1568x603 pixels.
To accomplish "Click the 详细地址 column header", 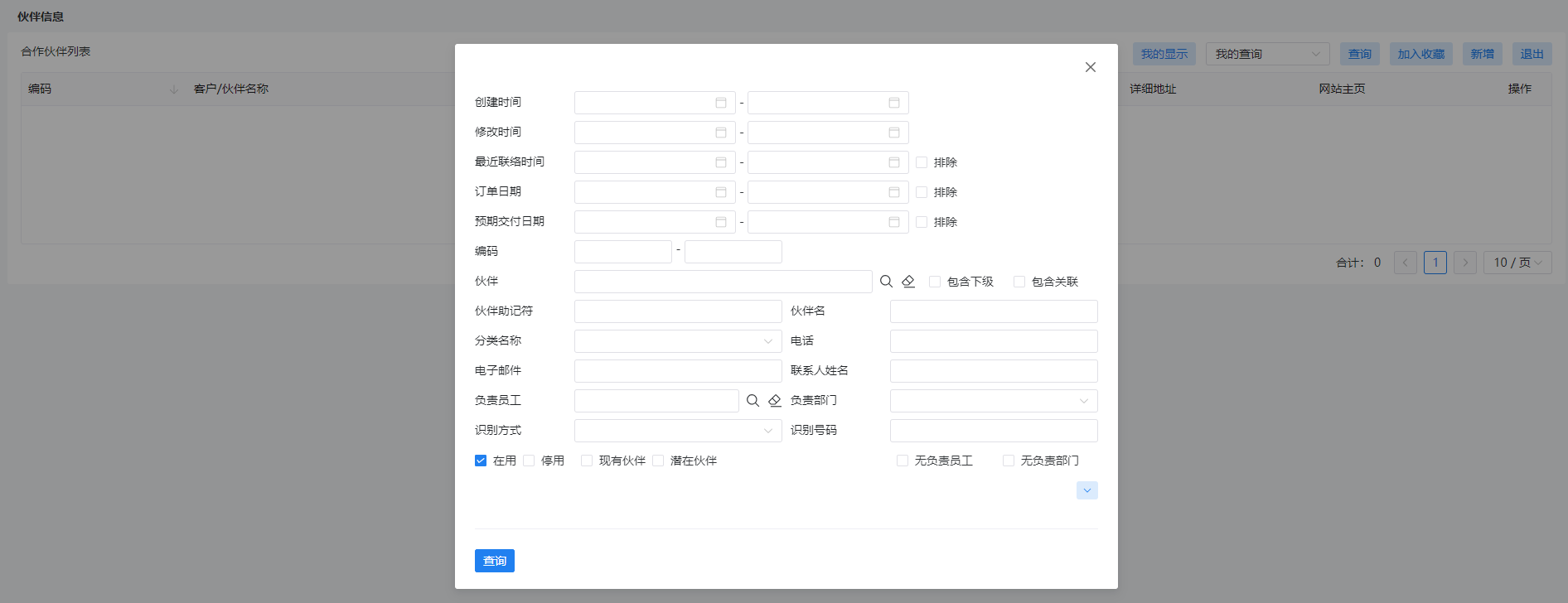I will (1153, 89).
